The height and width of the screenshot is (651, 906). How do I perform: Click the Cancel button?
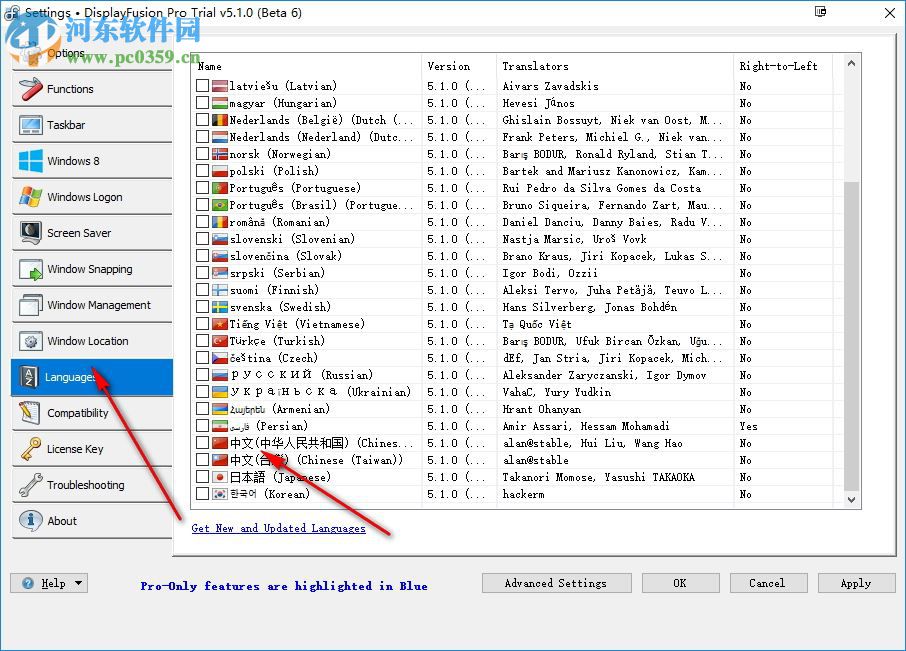[x=768, y=583]
